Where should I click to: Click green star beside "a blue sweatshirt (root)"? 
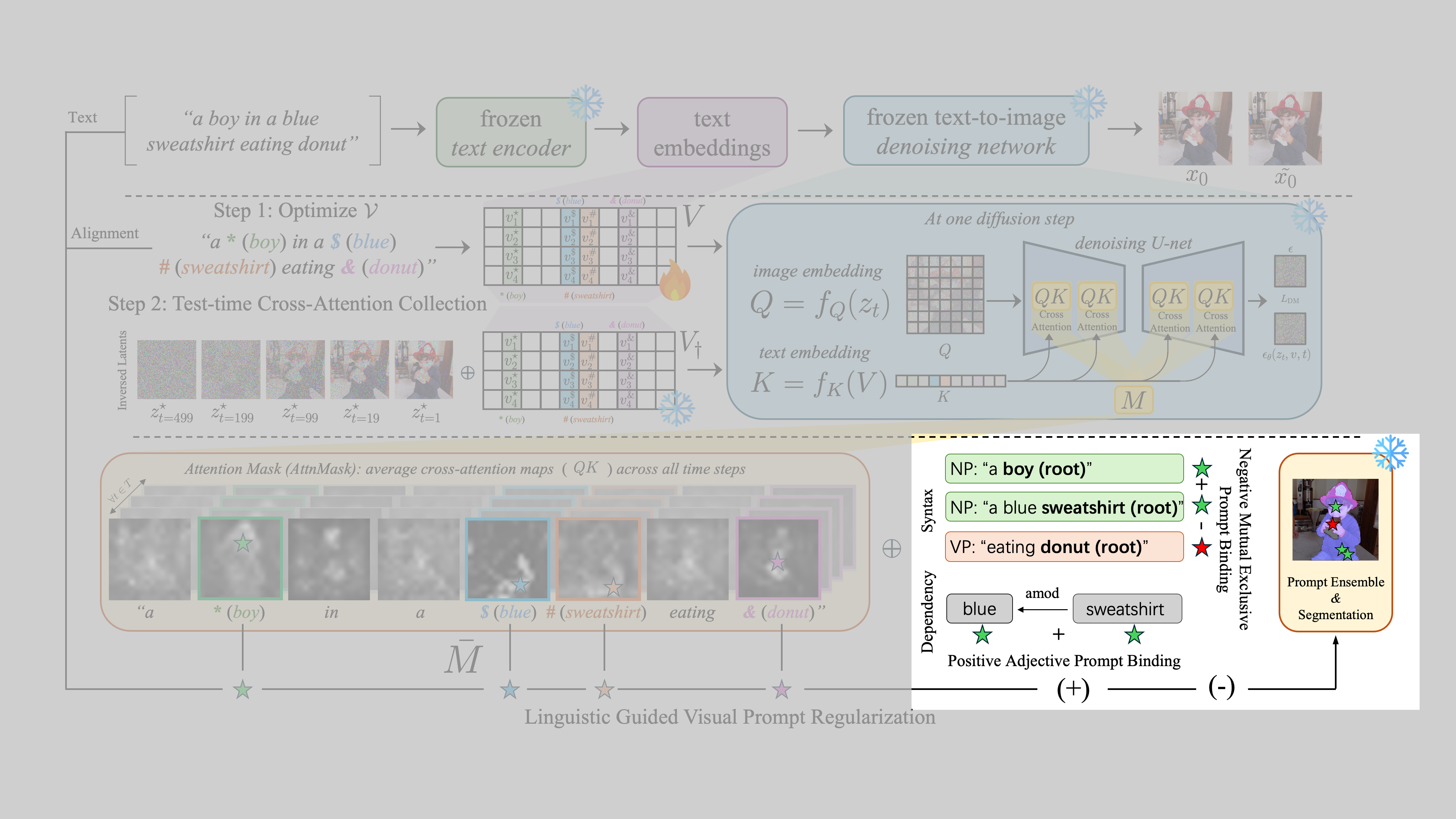[1202, 505]
